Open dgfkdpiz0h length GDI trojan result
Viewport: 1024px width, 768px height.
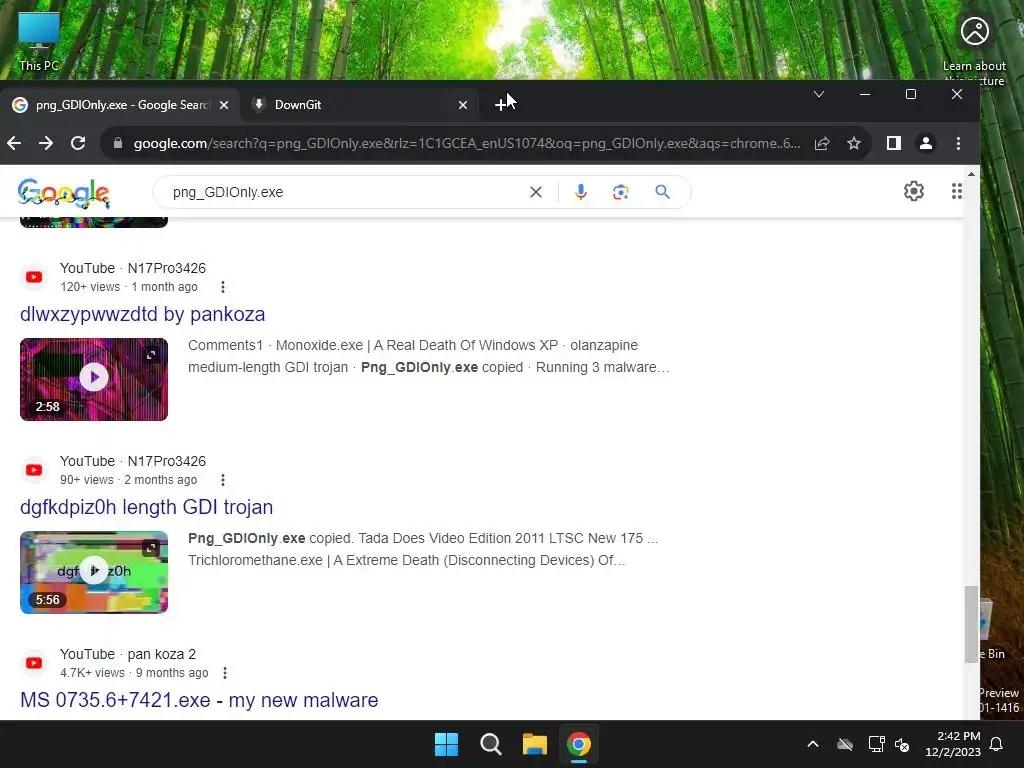pyautogui.click(x=146, y=507)
